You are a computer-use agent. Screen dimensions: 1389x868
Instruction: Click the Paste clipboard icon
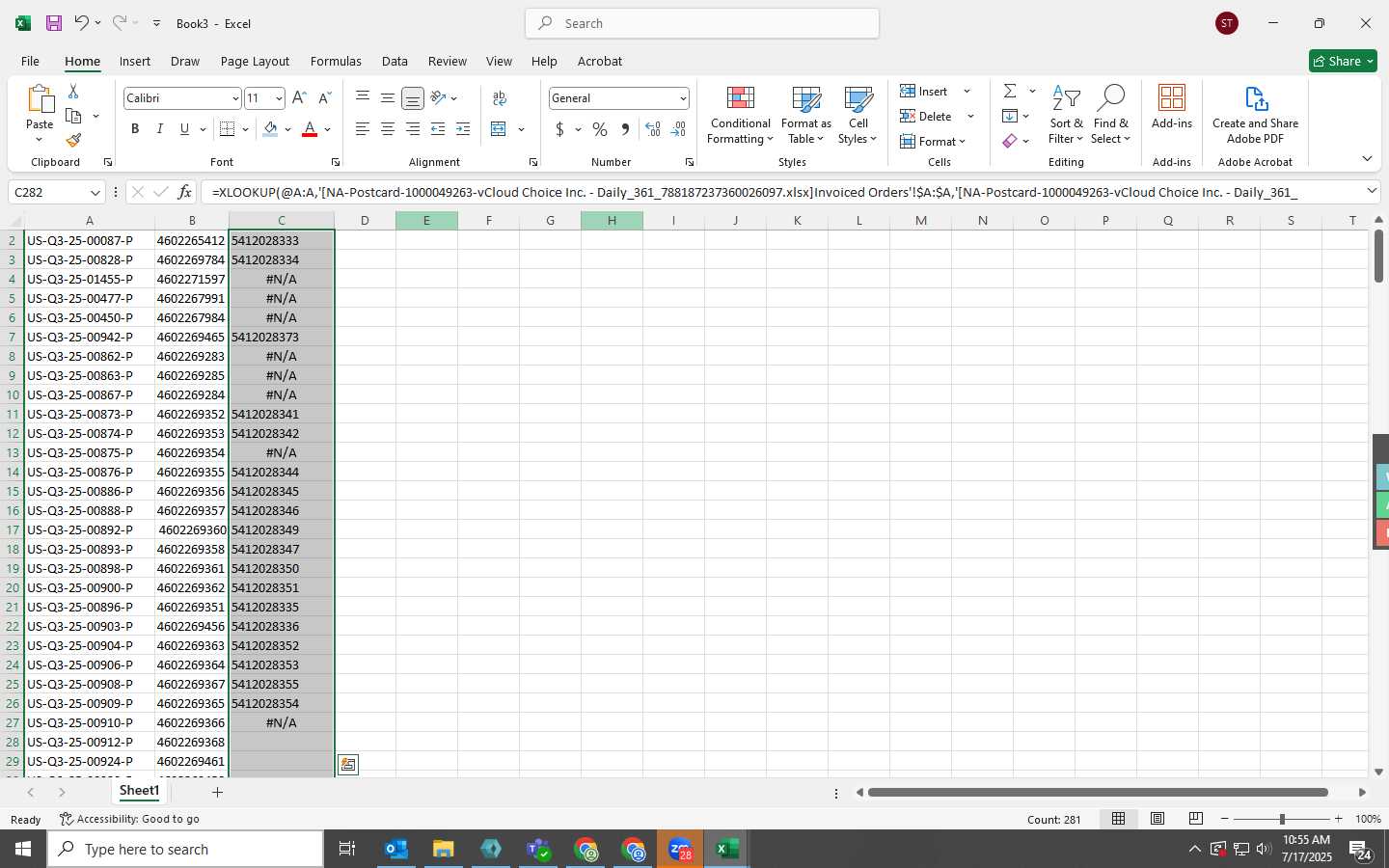click(40, 98)
